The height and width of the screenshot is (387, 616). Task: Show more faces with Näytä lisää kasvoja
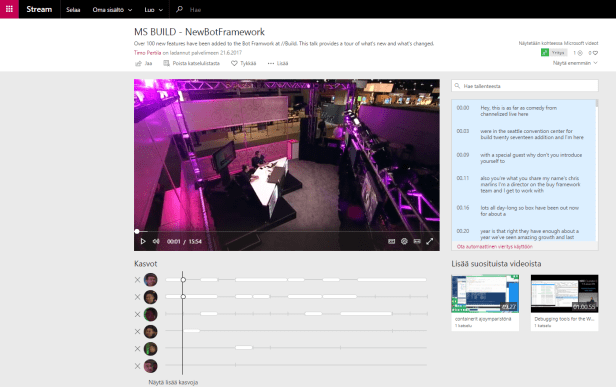pos(173,382)
